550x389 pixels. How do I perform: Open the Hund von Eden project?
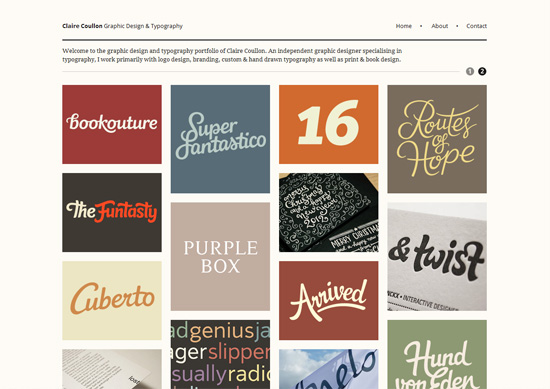(437, 354)
